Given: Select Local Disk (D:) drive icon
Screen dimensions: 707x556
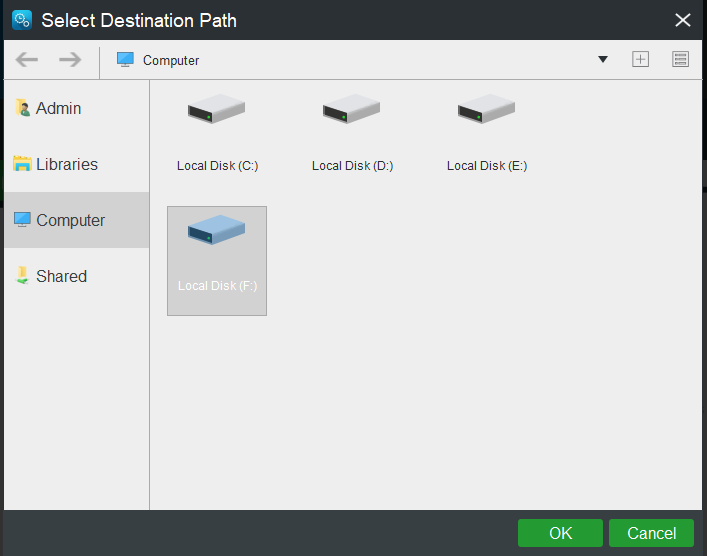Looking at the screenshot, I should point(351,108).
